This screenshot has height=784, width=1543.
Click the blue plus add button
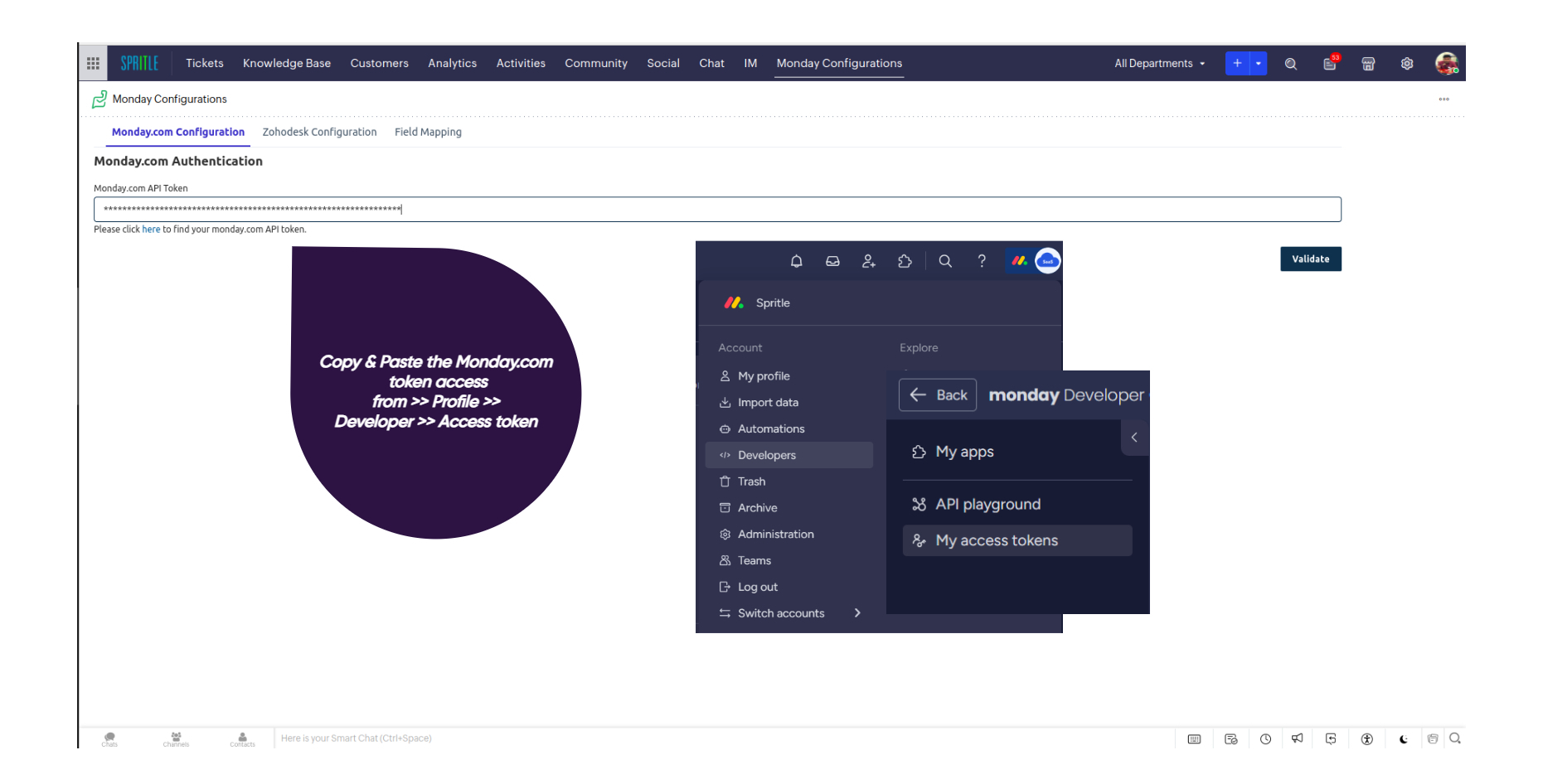[x=1237, y=63]
